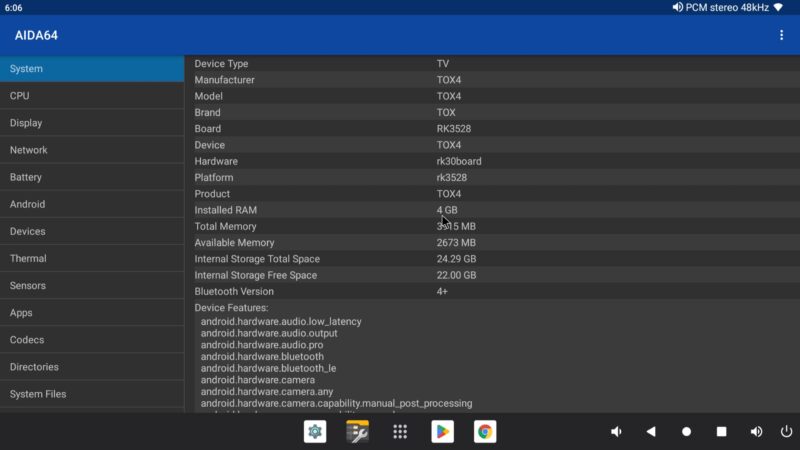Tap the Back triangle navigation button
Image resolution: width=800 pixels, height=450 pixels.
[x=651, y=432]
